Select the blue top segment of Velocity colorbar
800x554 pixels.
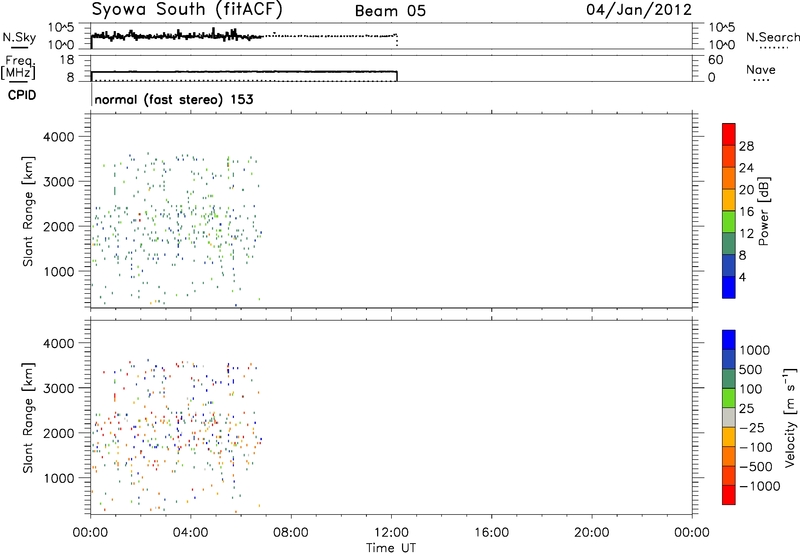[x=729, y=340]
